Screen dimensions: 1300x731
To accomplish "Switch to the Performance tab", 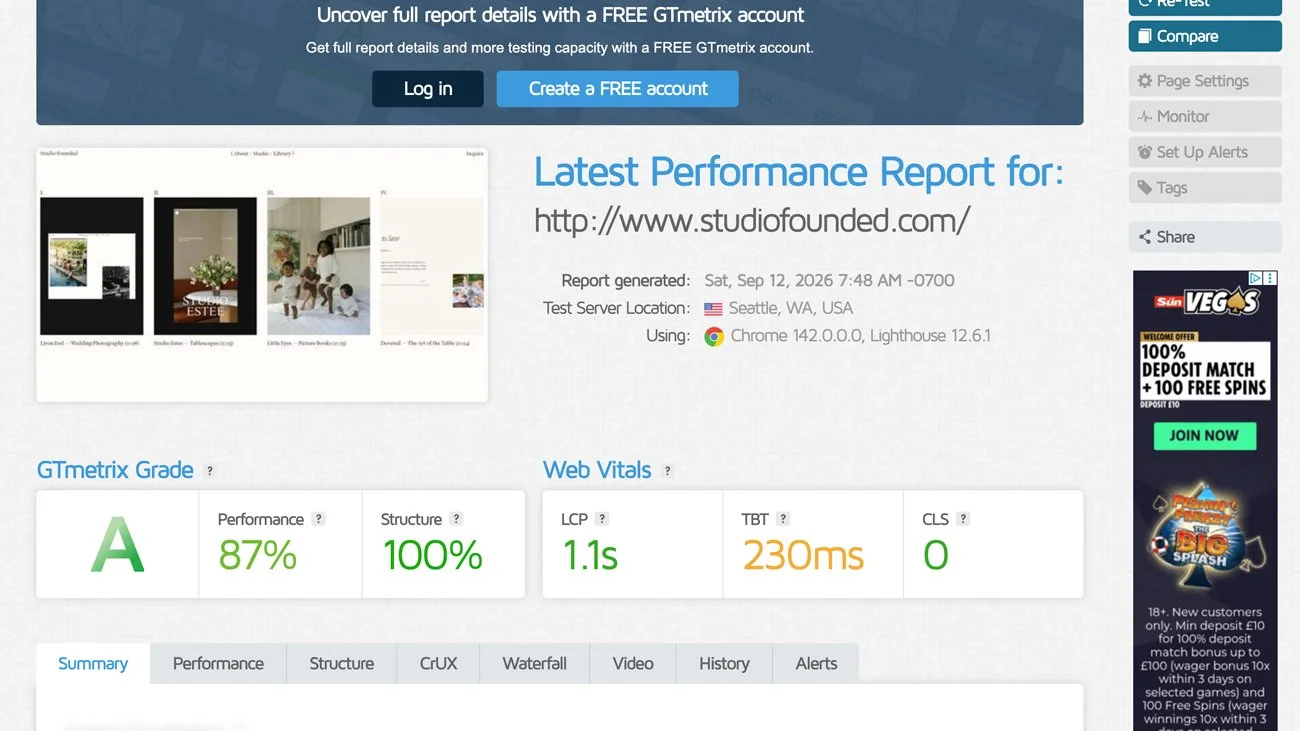I will [x=218, y=663].
